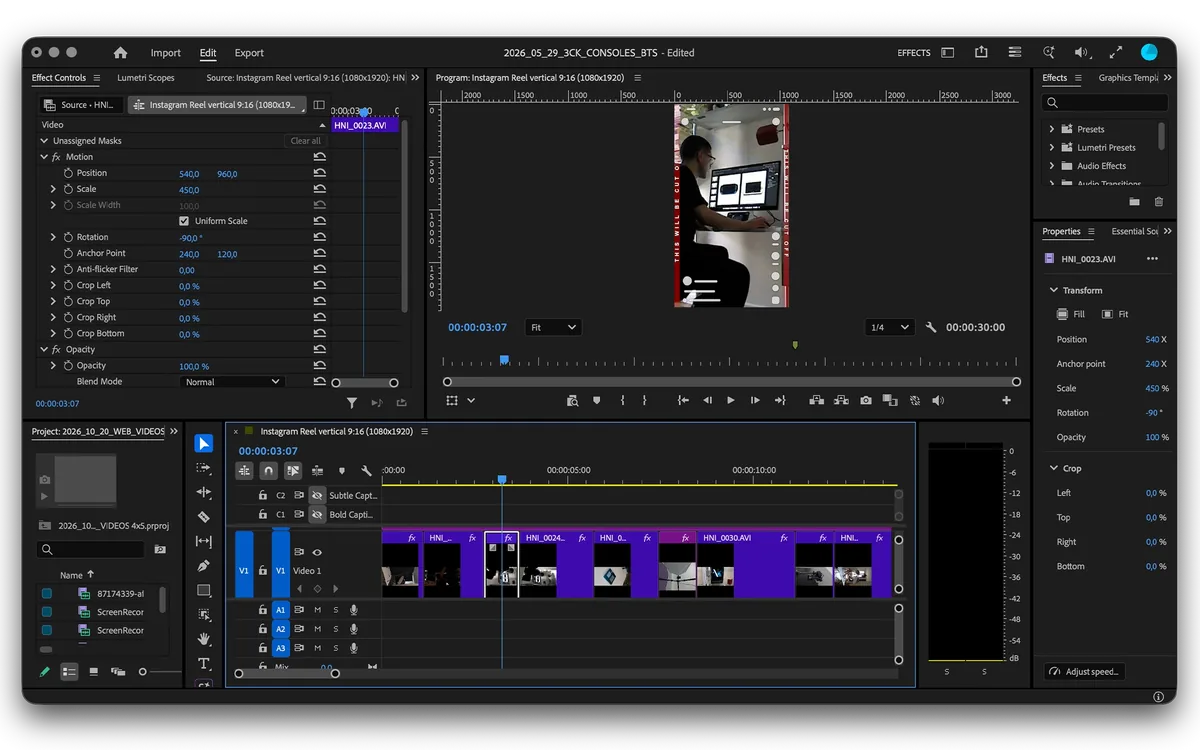Toggle Video 1 track output eye
The height and width of the screenshot is (750, 1200).
[317, 552]
